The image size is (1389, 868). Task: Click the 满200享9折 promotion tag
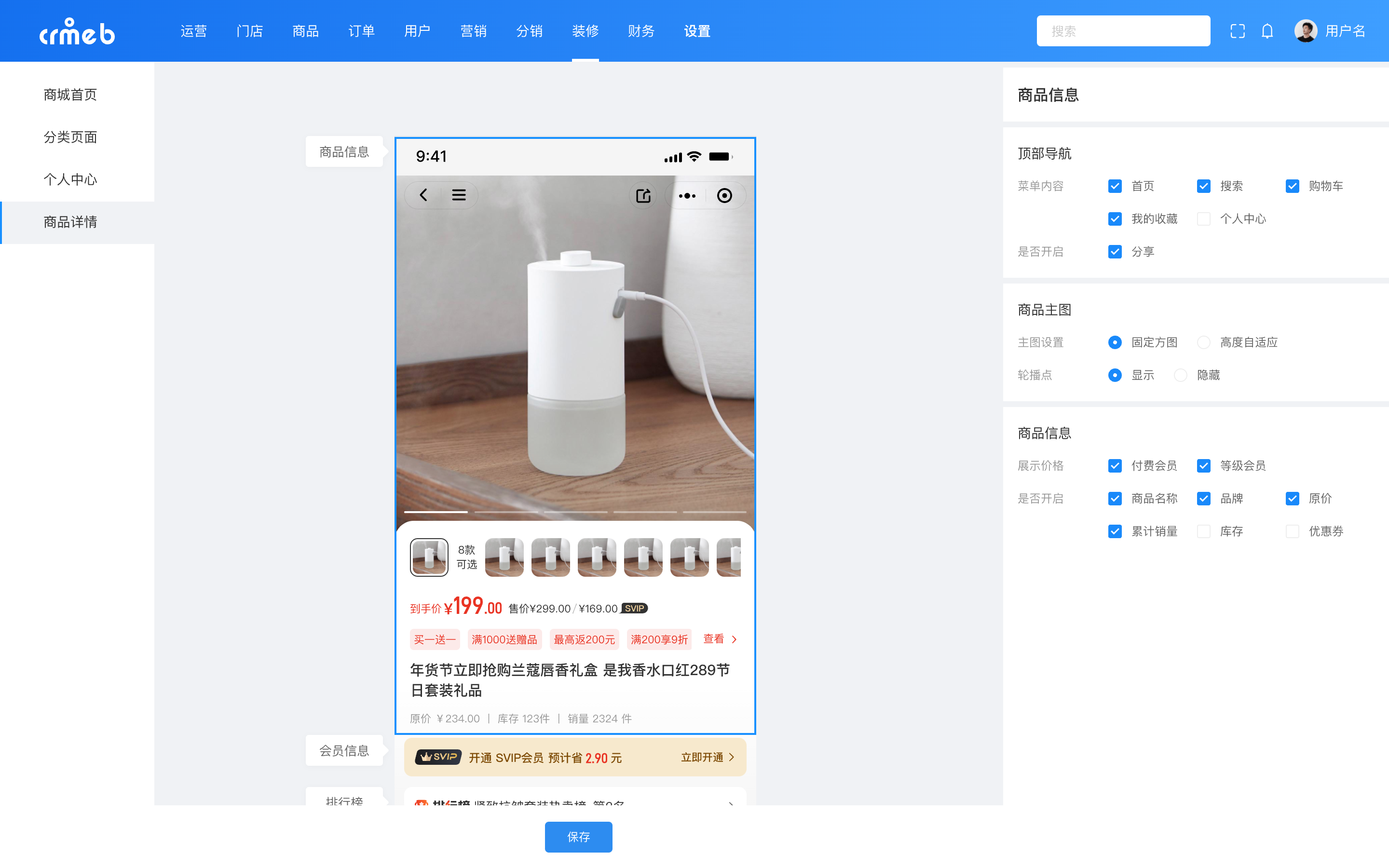point(659,639)
